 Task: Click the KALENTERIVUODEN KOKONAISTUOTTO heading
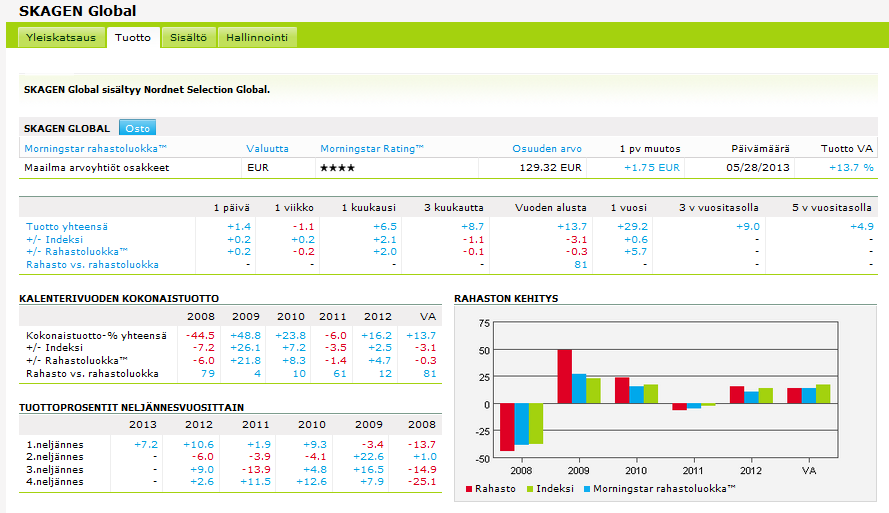click(x=119, y=298)
